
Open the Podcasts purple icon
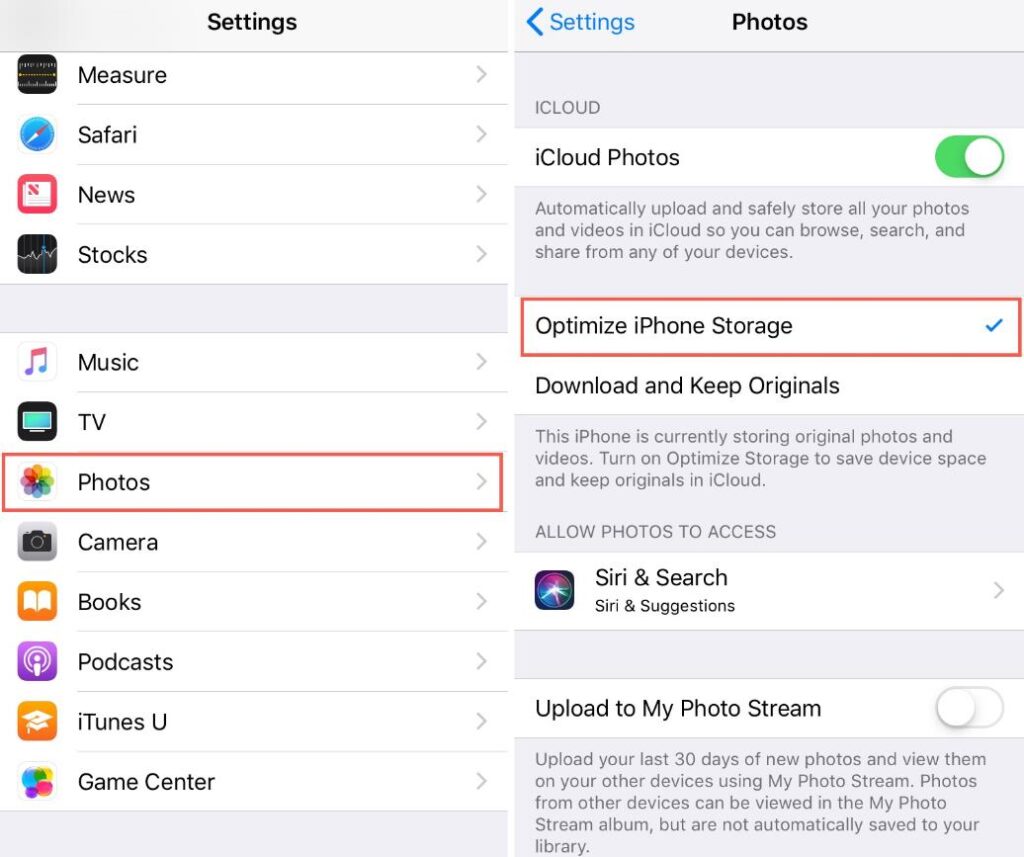(37, 661)
